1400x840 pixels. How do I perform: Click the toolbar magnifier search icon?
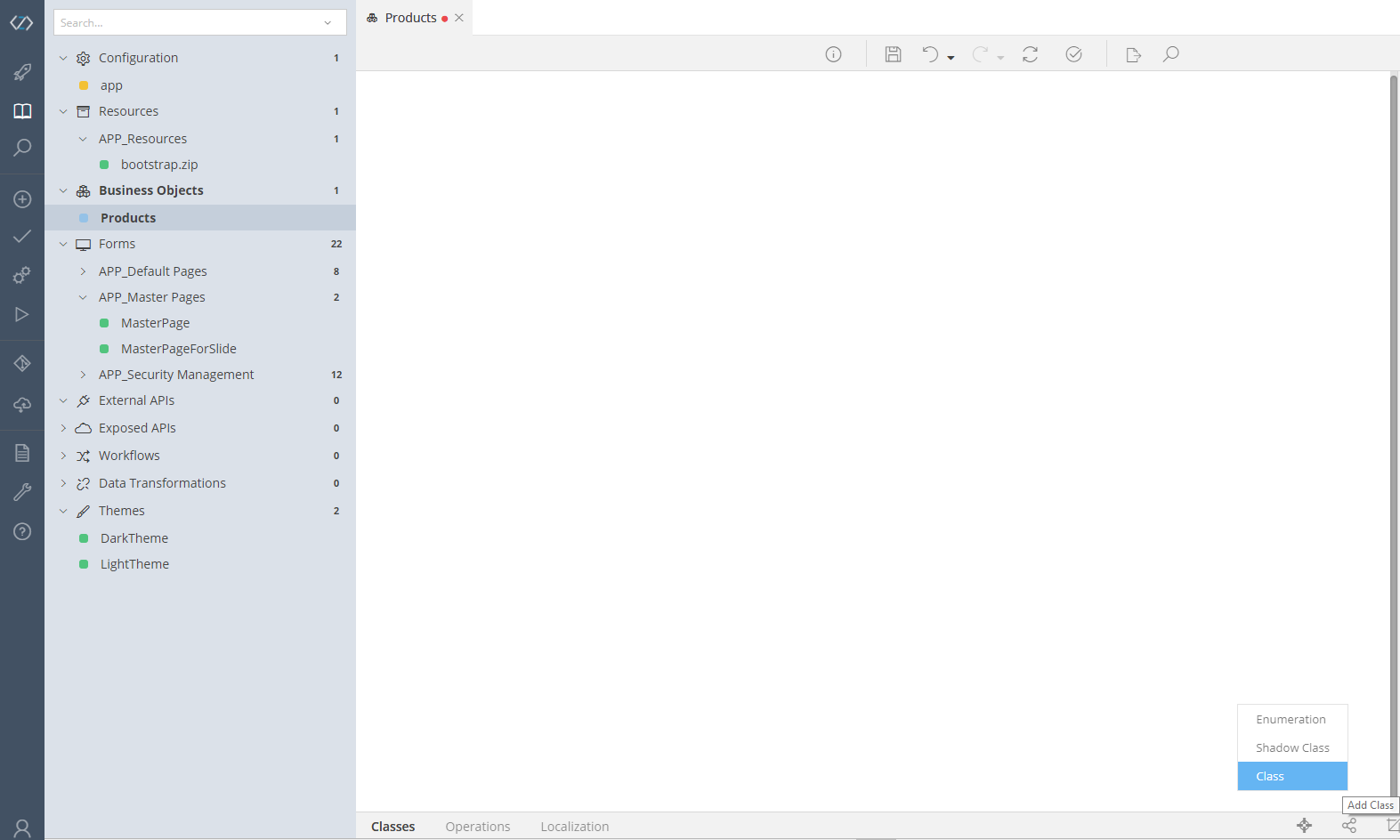click(1170, 54)
